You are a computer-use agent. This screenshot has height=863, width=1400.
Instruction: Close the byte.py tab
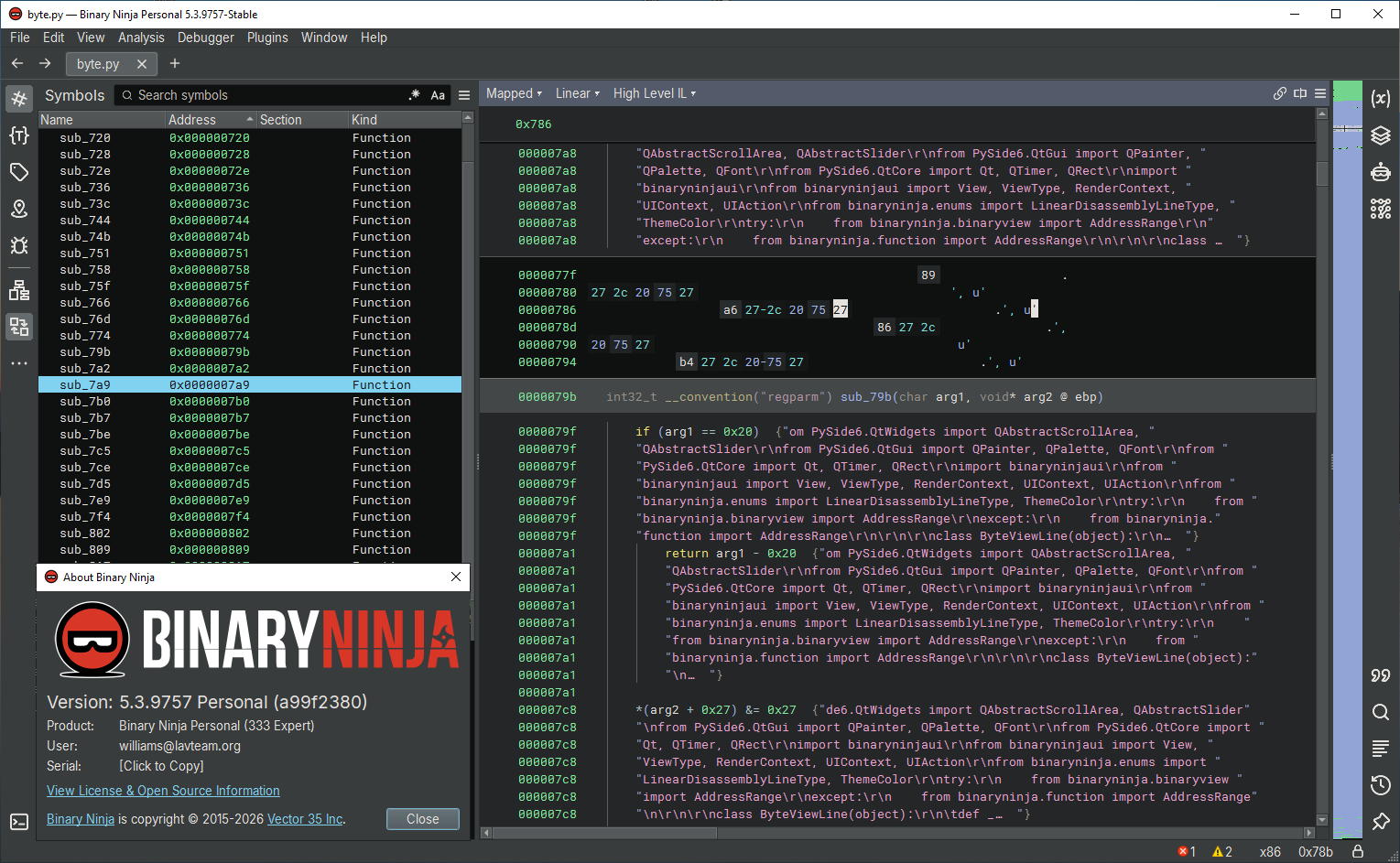[142, 64]
